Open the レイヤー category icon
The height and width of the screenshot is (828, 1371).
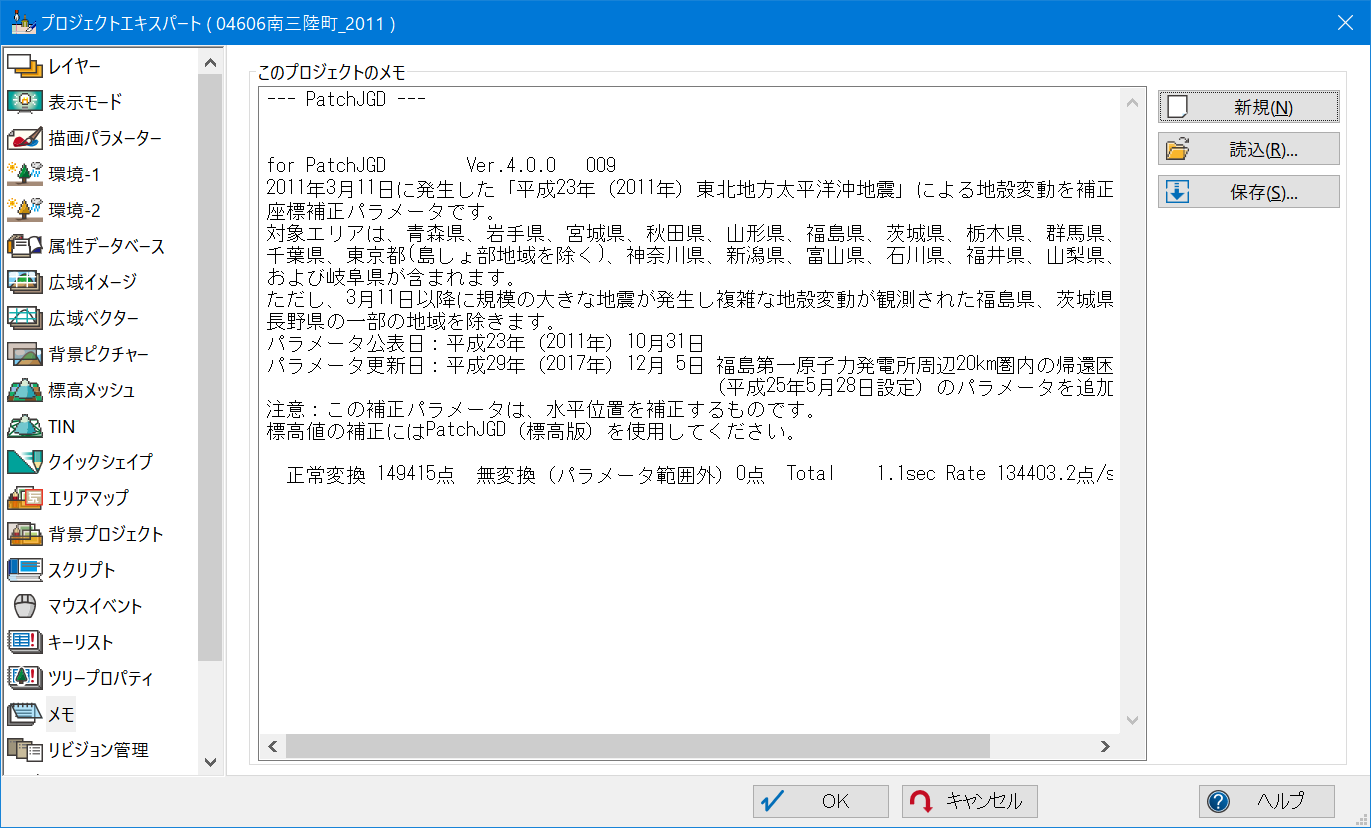pyautogui.click(x=24, y=66)
